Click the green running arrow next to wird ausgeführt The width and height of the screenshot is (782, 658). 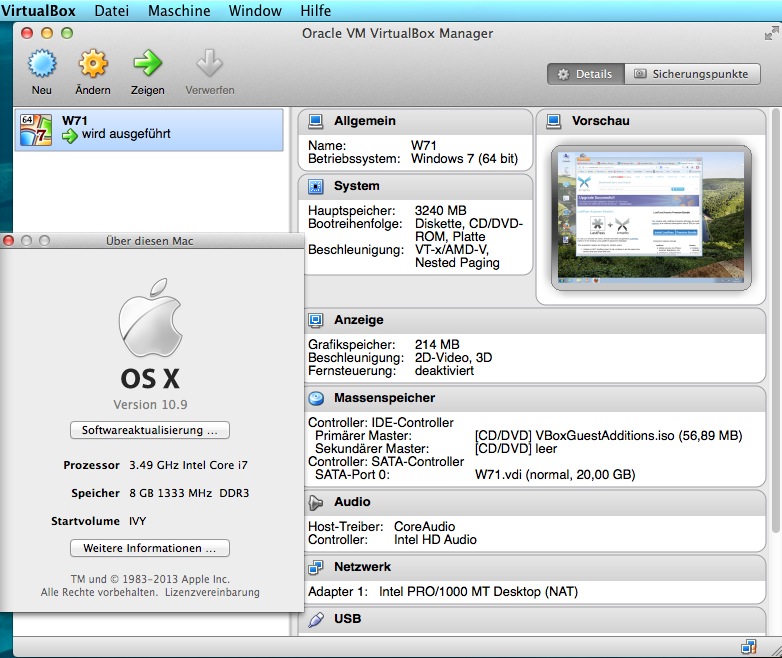(70, 135)
